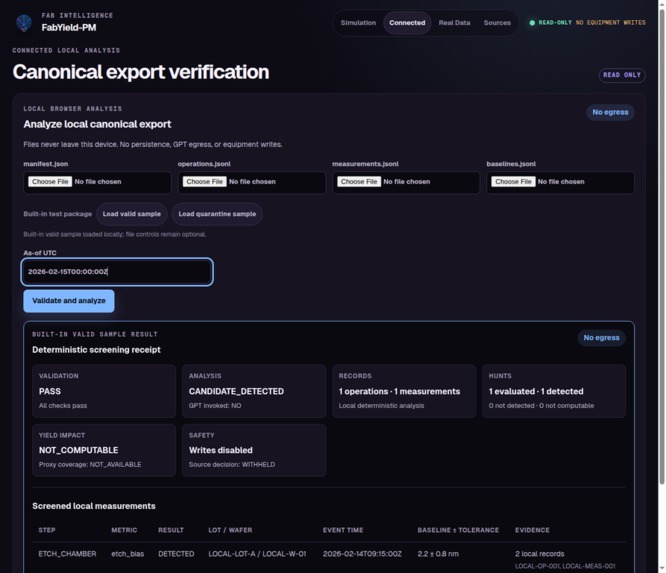Screen dimensions: 666x573
Task: Click the '2 local records' evidence text
Action: click(x=539, y=554)
